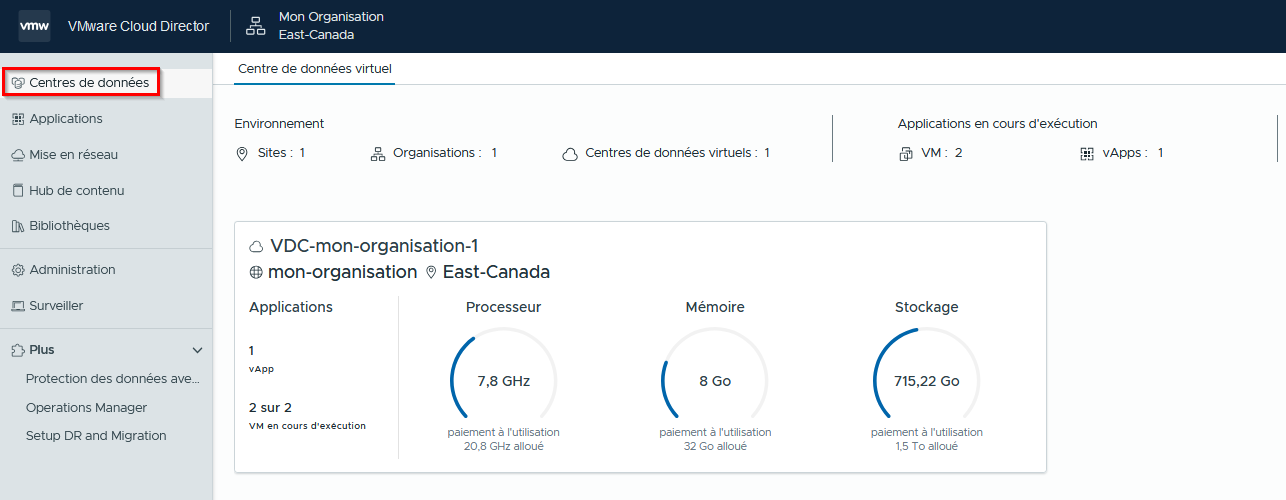The image size is (1286, 500).
Task: Open Applications in the sidebar
Action: (x=66, y=119)
